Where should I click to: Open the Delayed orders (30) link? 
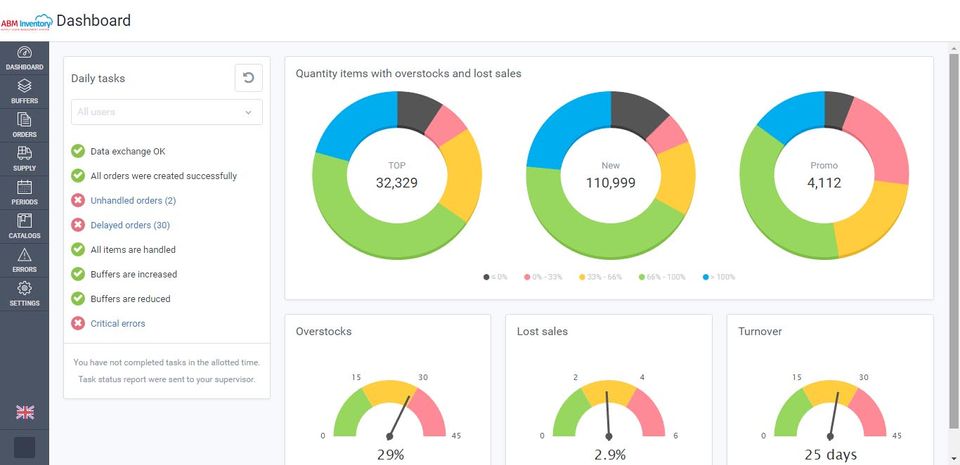(130, 225)
